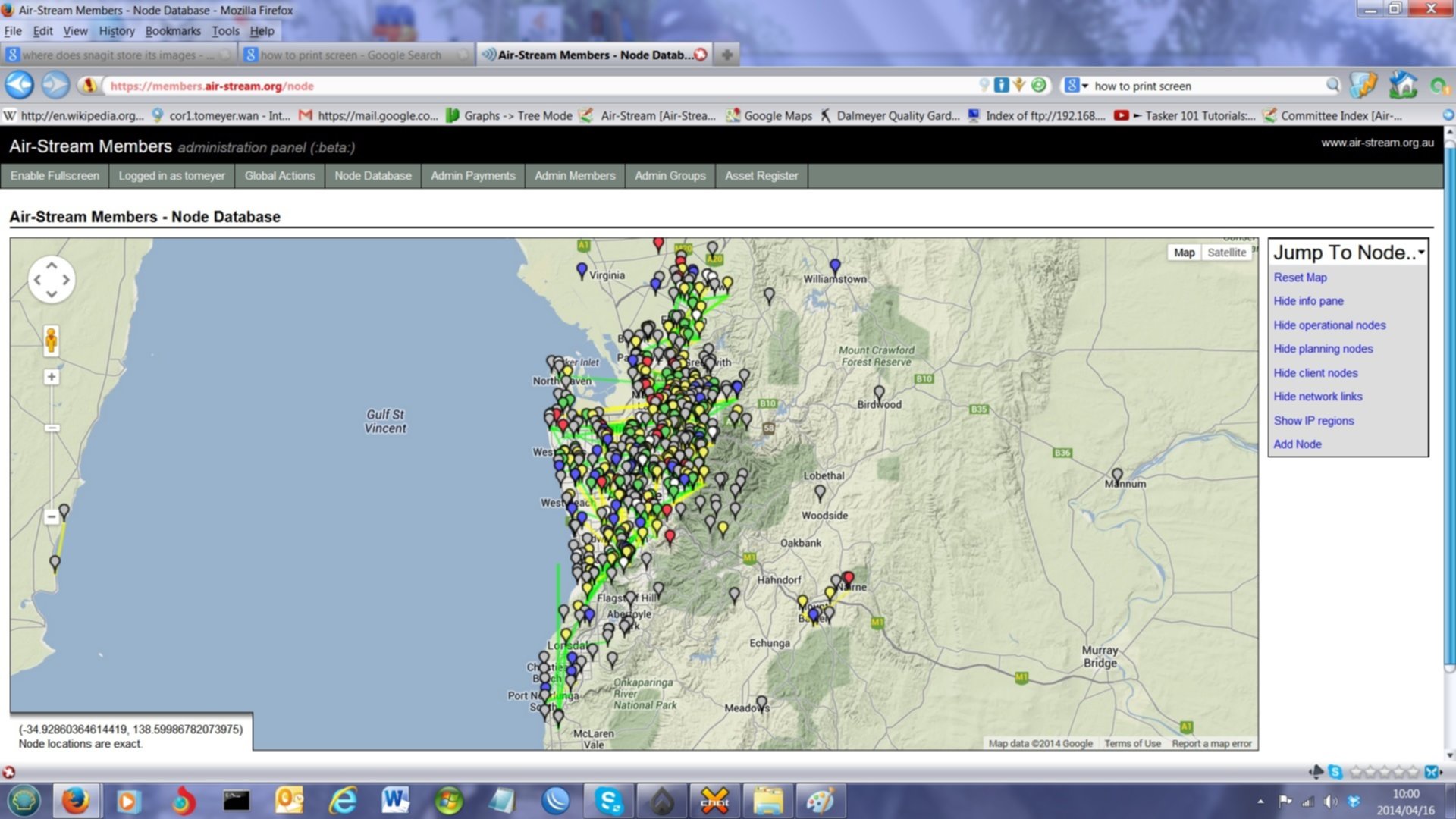Image resolution: width=1456 pixels, height=819 pixels.
Task: Close the Air-Stream Members tab
Action: pos(701,55)
